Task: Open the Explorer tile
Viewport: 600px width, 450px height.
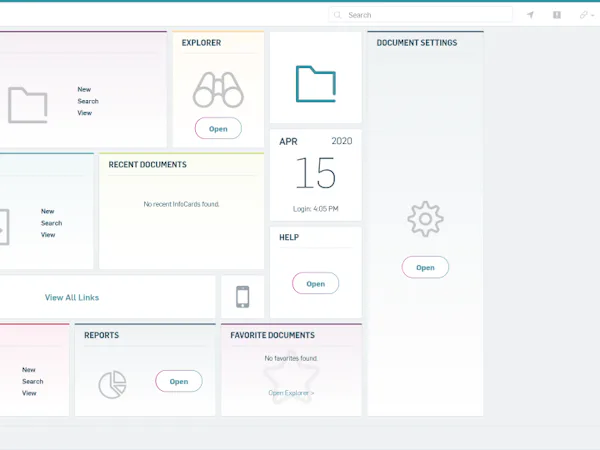Action: coord(218,129)
